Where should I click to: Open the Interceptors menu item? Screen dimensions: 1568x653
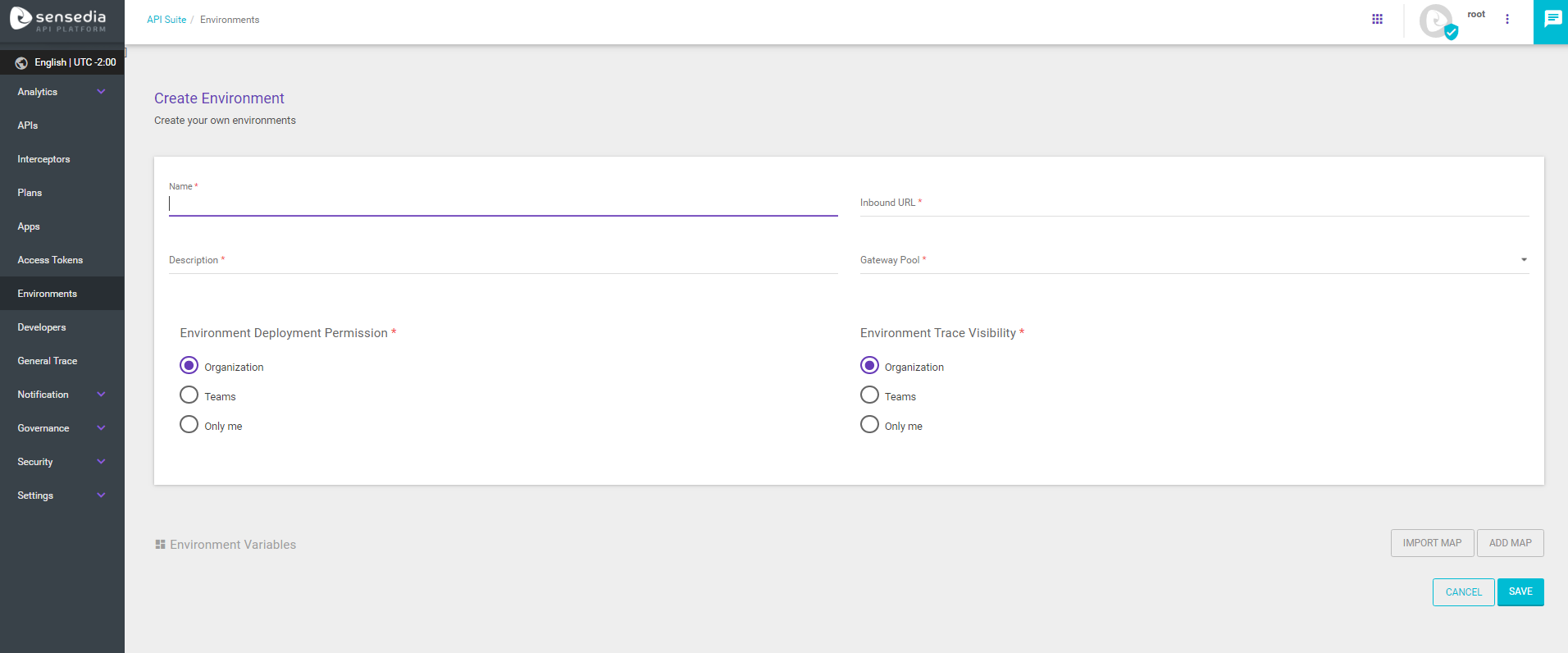coord(43,159)
